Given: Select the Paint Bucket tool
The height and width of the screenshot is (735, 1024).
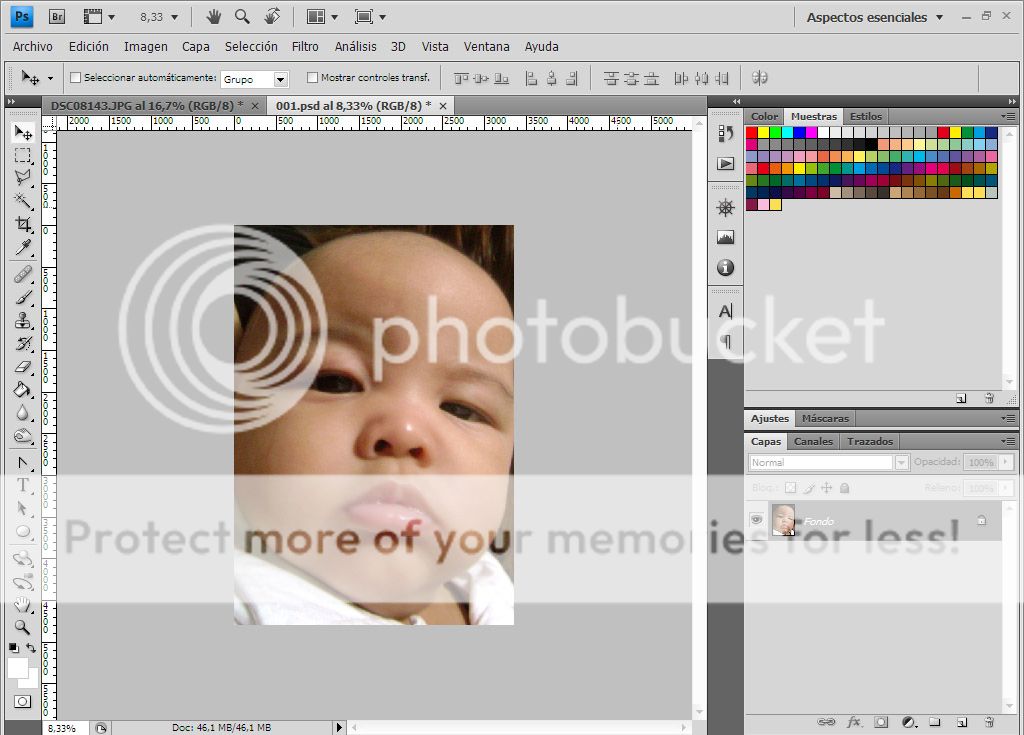Looking at the screenshot, I should pos(23,390).
